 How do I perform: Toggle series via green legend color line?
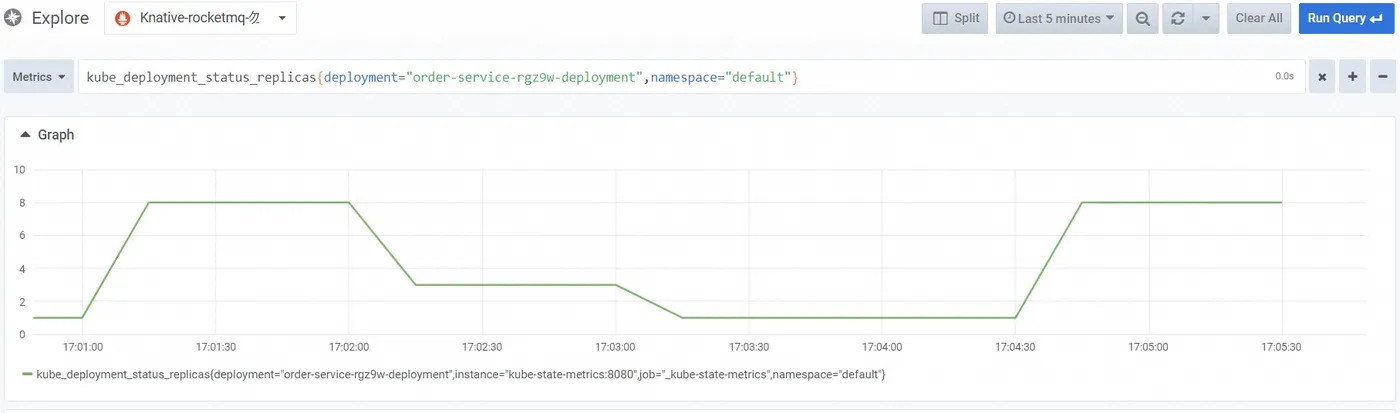[x=27, y=374]
